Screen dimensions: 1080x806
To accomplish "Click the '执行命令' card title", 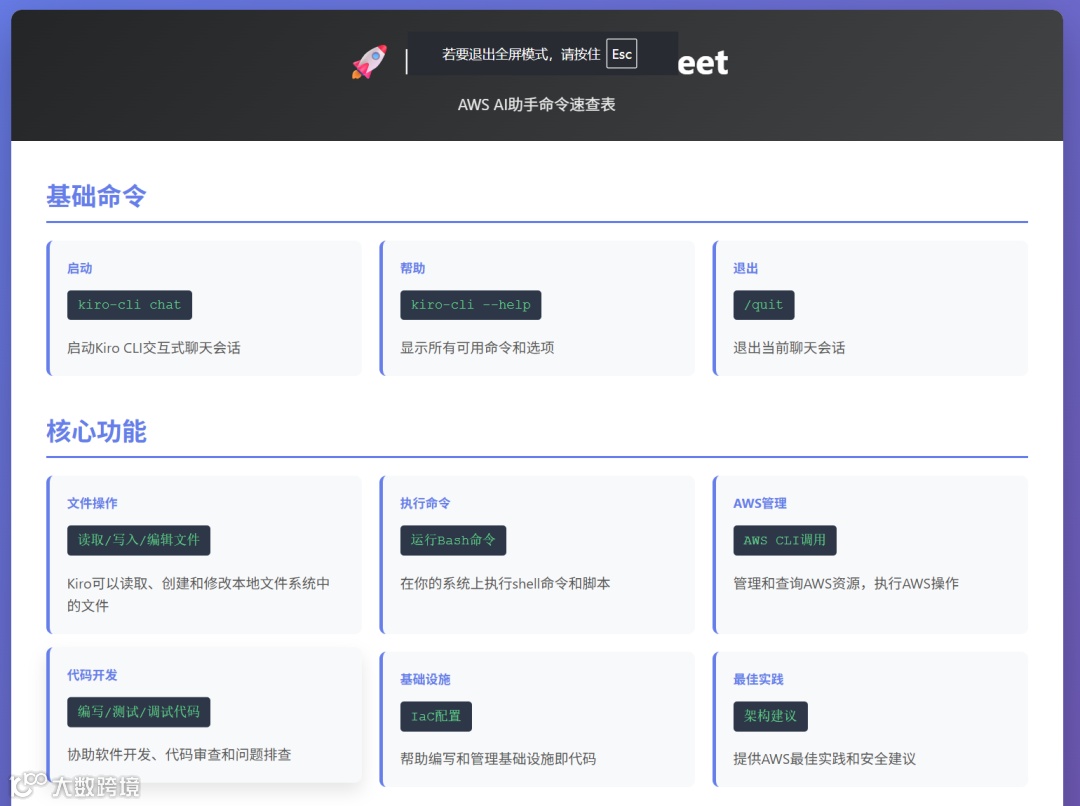I will point(426,503).
